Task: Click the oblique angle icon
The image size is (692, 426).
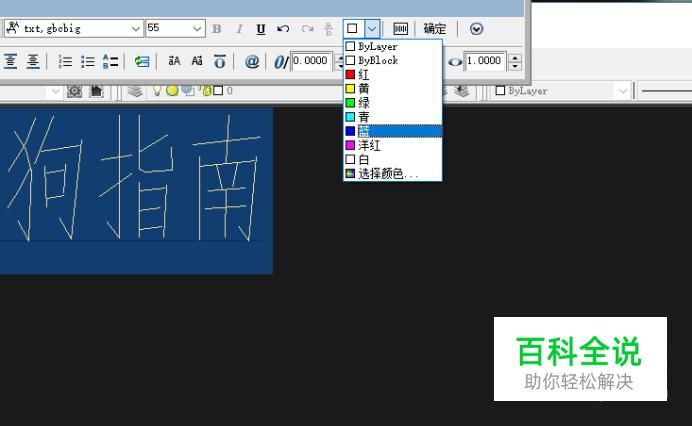Action: coord(281,62)
